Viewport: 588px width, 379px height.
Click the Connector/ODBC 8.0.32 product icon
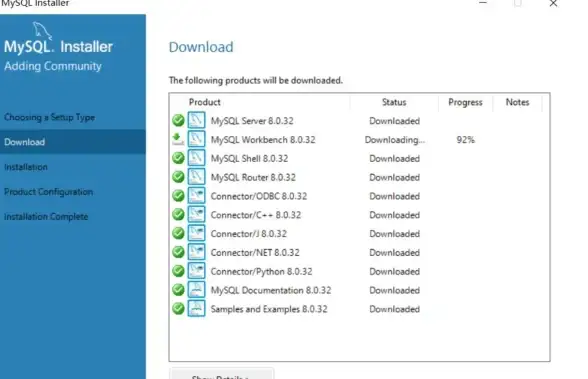(x=196, y=196)
